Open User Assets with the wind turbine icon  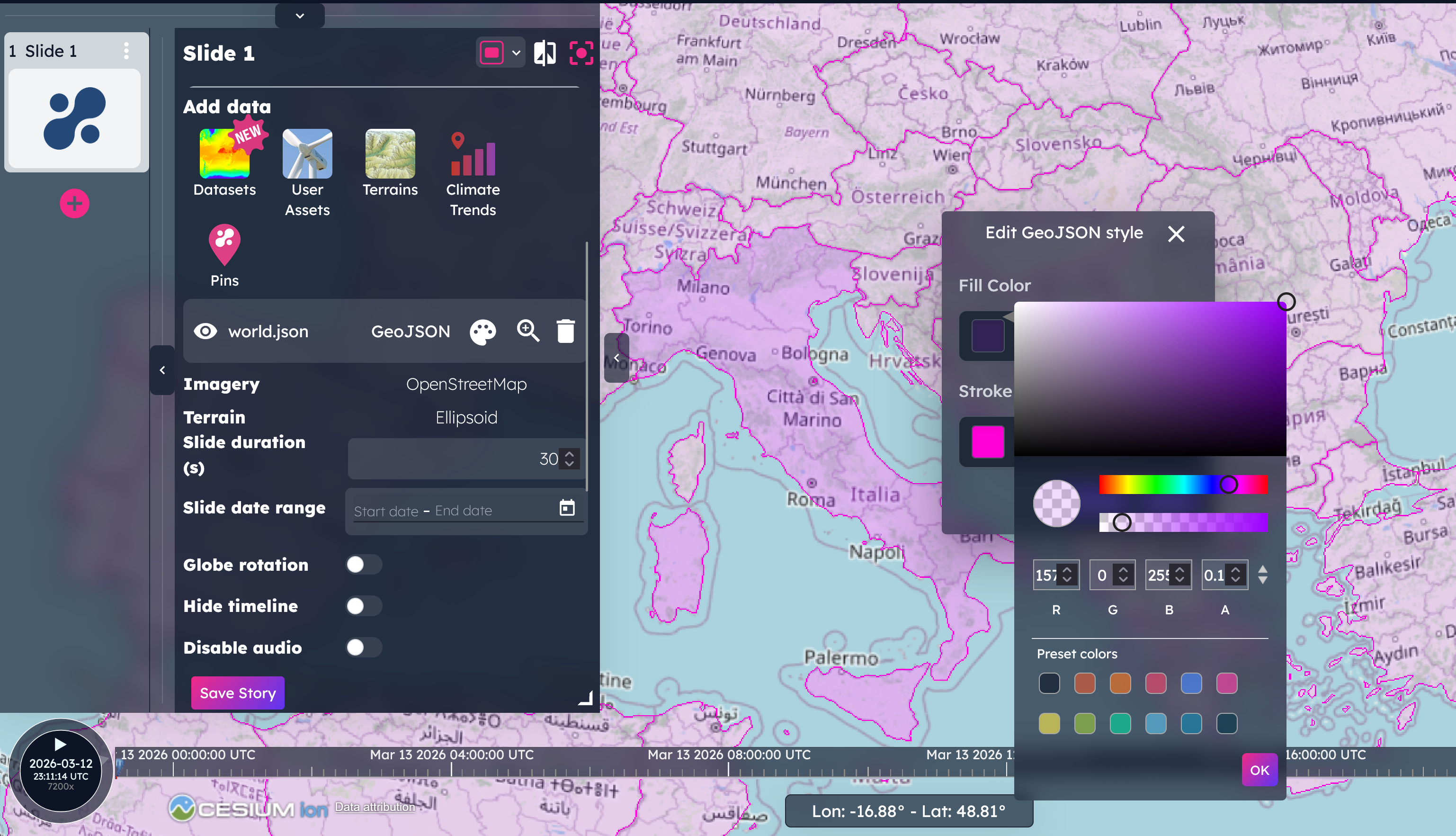click(307, 154)
